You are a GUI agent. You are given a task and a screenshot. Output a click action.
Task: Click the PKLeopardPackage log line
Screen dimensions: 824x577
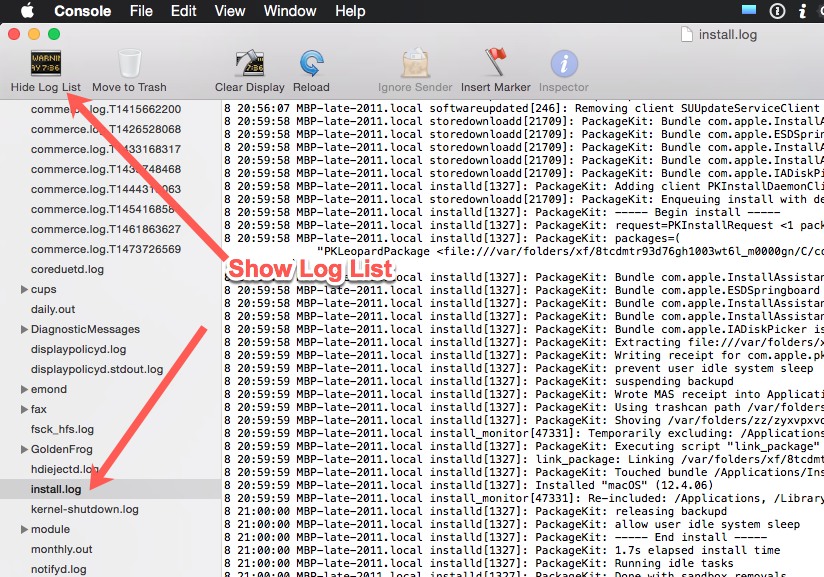pyautogui.click(x=570, y=251)
